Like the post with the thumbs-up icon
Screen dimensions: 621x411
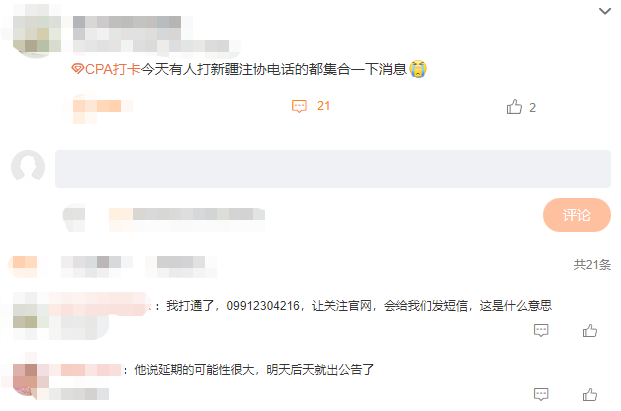click(x=514, y=107)
